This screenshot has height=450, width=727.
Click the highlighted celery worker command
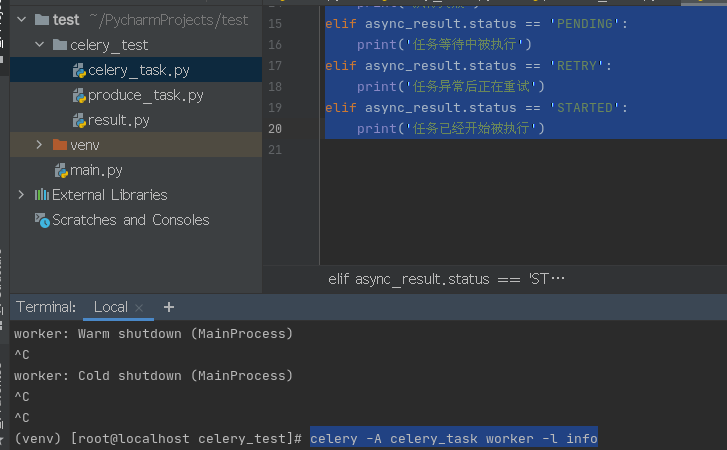click(453, 438)
